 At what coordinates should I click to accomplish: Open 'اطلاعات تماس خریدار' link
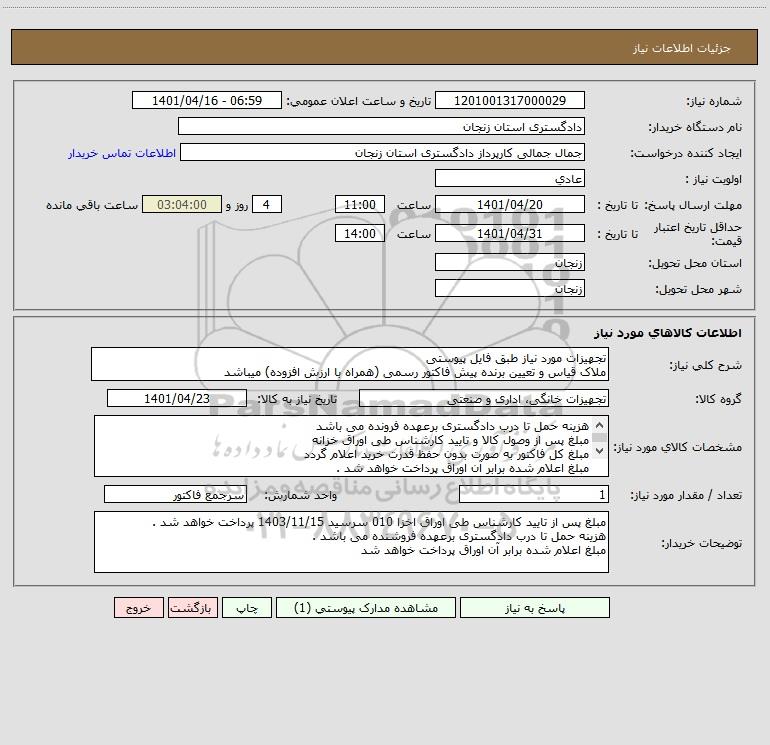point(122,153)
